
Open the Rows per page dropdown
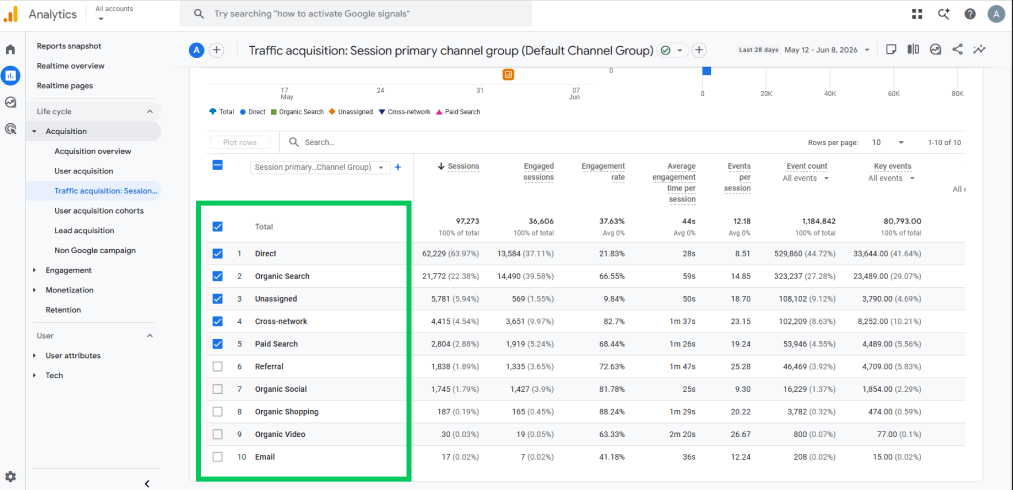pos(888,142)
